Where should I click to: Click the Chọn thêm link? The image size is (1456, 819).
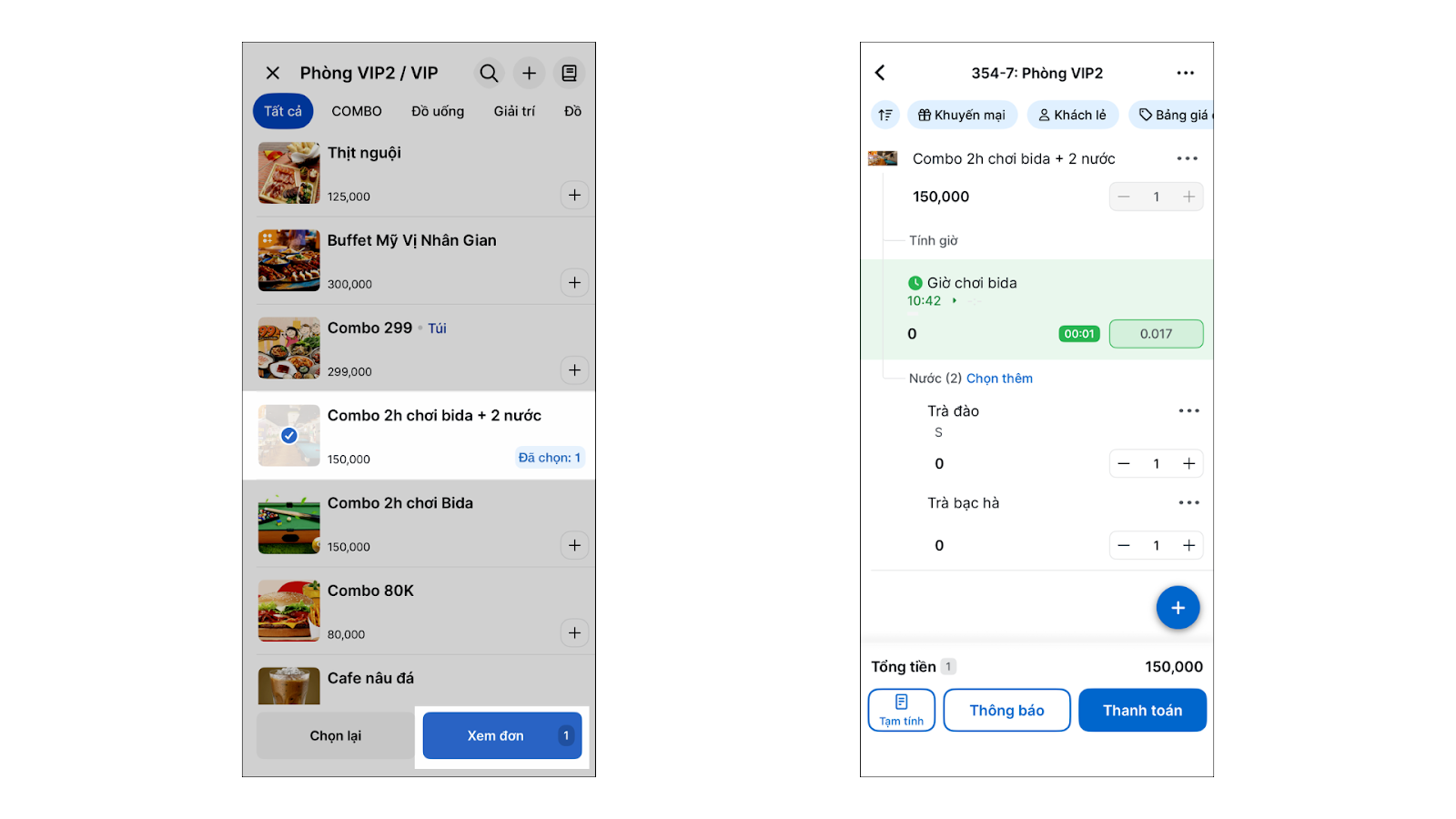[999, 379]
